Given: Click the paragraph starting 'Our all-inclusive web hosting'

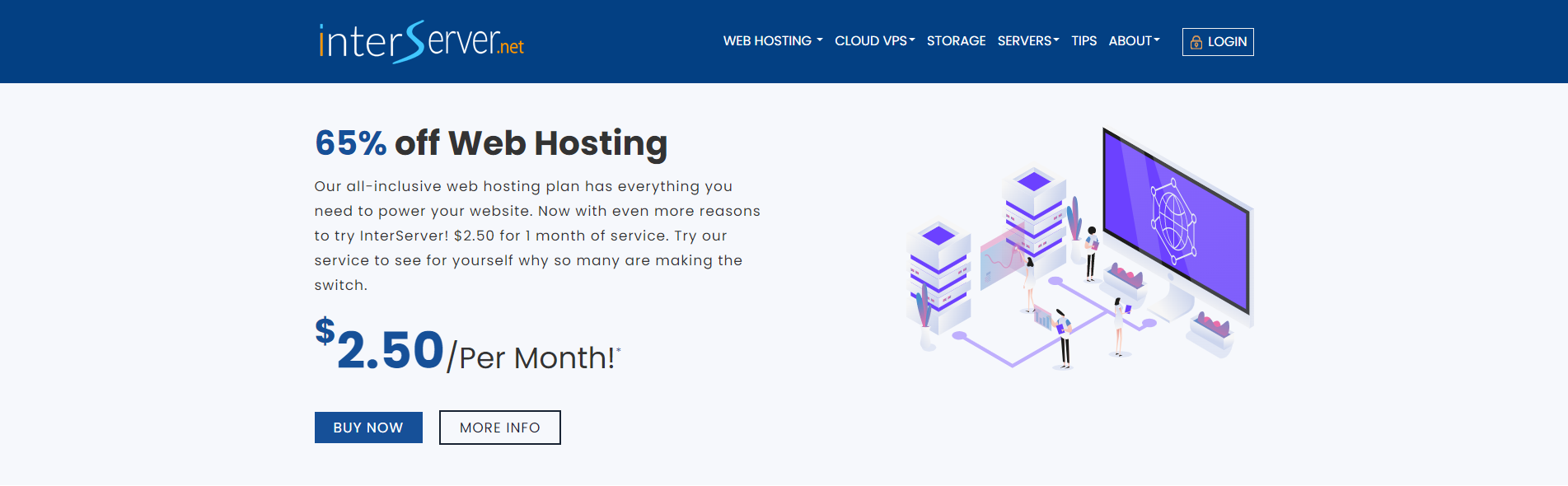Looking at the screenshot, I should pyautogui.click(x=537, y=236).
